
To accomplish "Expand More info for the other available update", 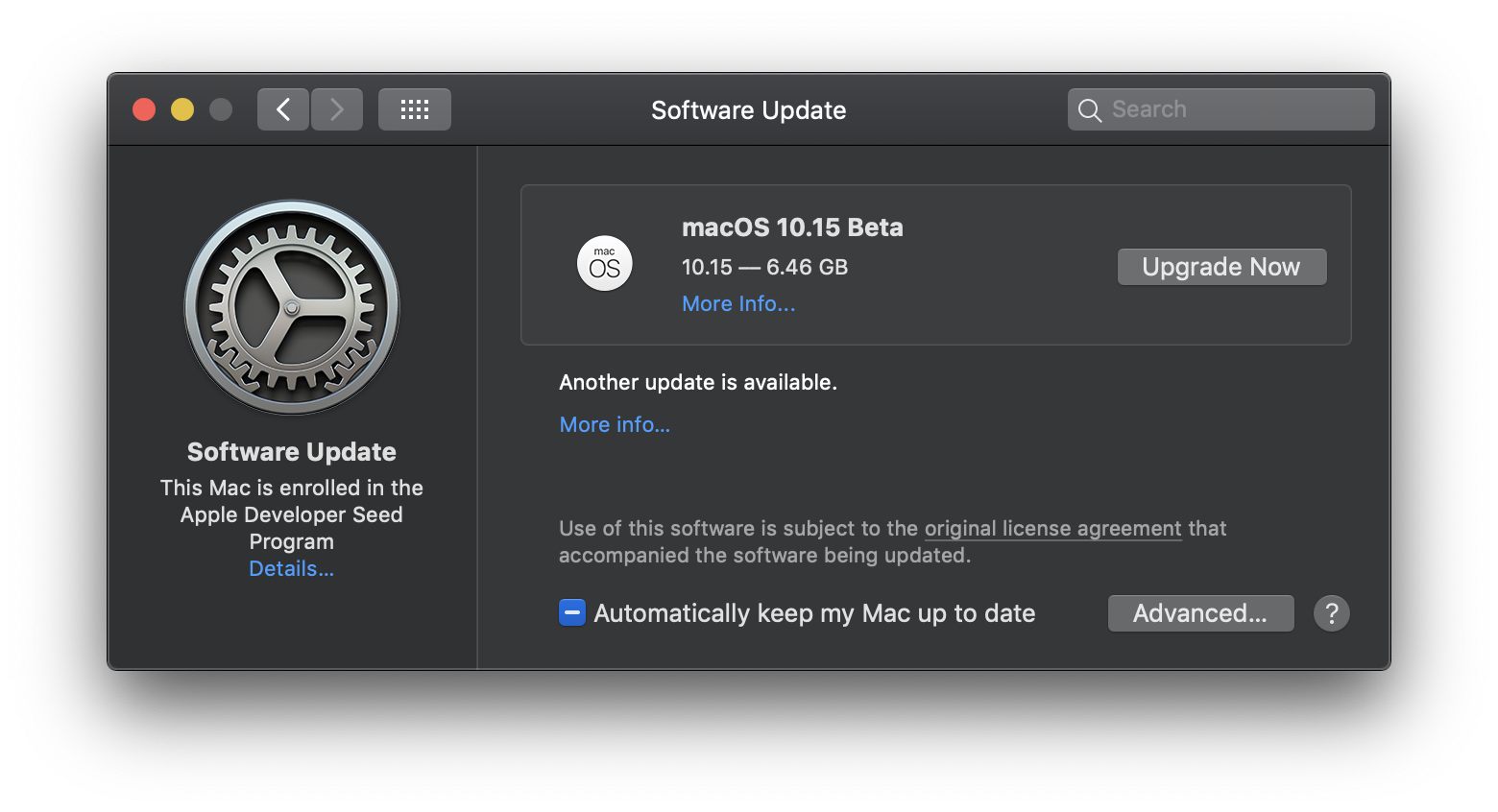I will pos(615,423).
